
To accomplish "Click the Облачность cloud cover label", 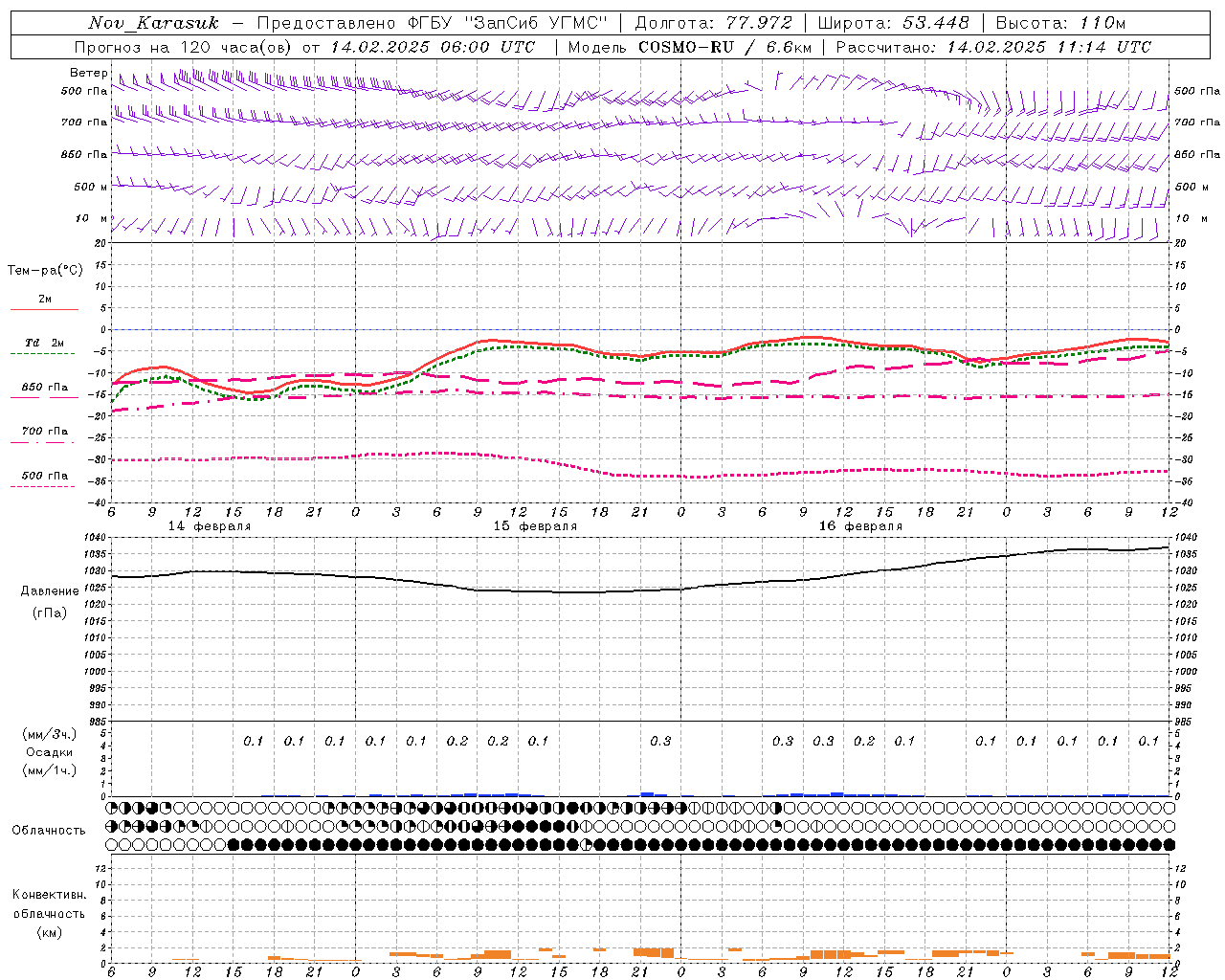I will click(x=49, y=831).
